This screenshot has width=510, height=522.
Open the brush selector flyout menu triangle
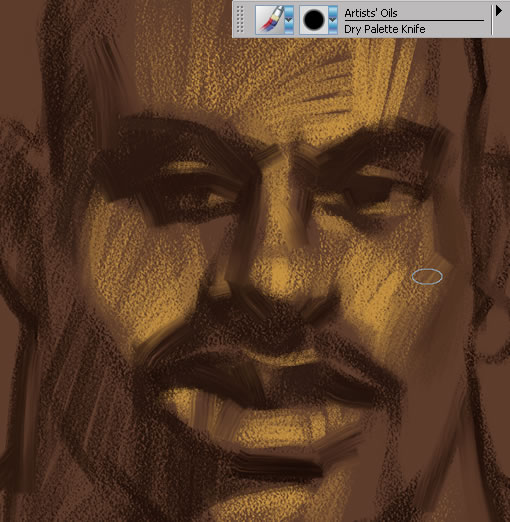[x=499, y=11]
